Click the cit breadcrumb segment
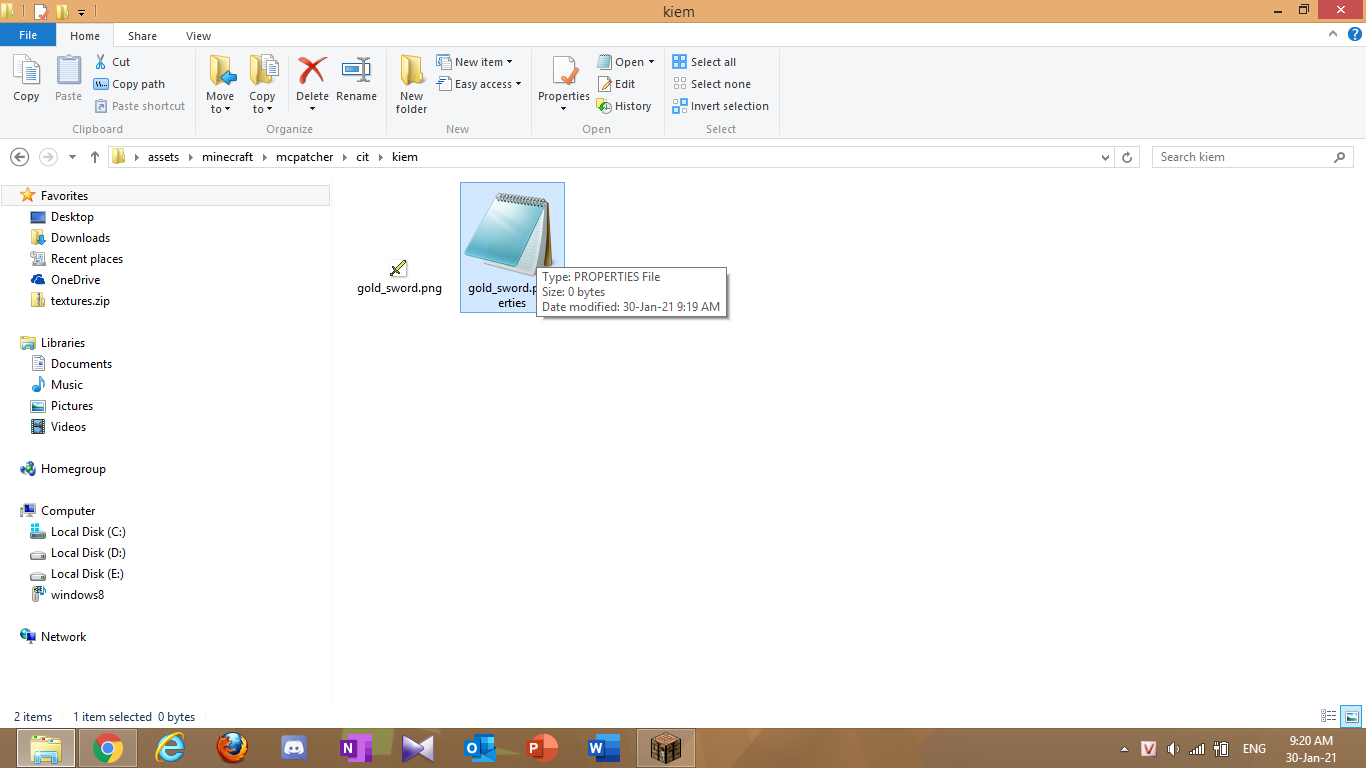The image size is (1366, 768). click(363, 157)
